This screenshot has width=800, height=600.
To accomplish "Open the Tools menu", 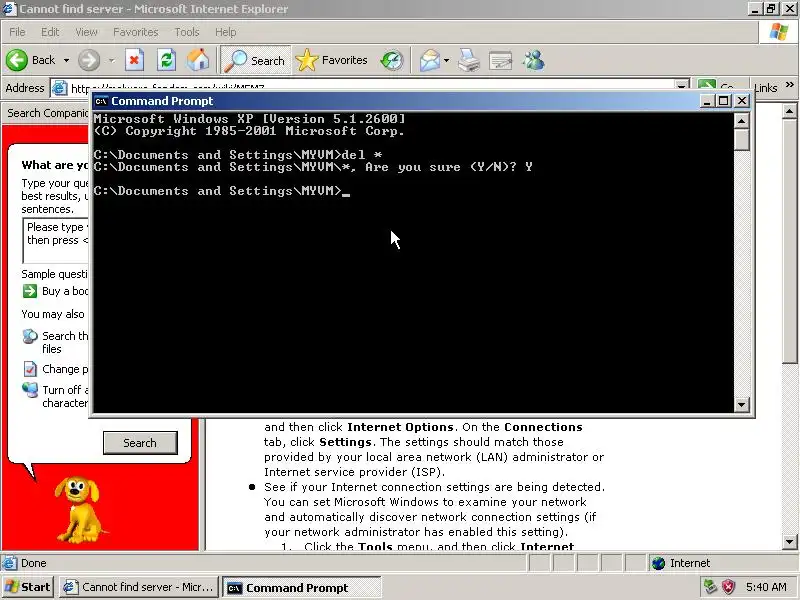I will point(187,32).
